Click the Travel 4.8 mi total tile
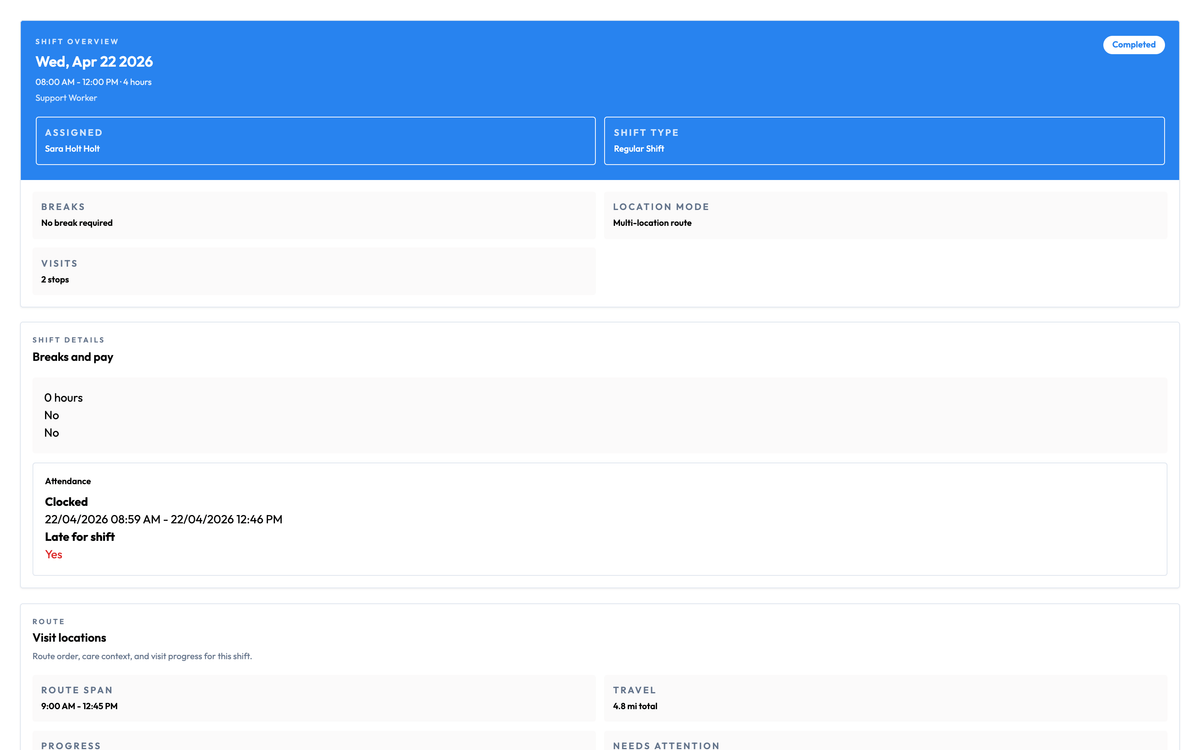The height and width of the screenshot is (750, 1200). pos(886,698)
